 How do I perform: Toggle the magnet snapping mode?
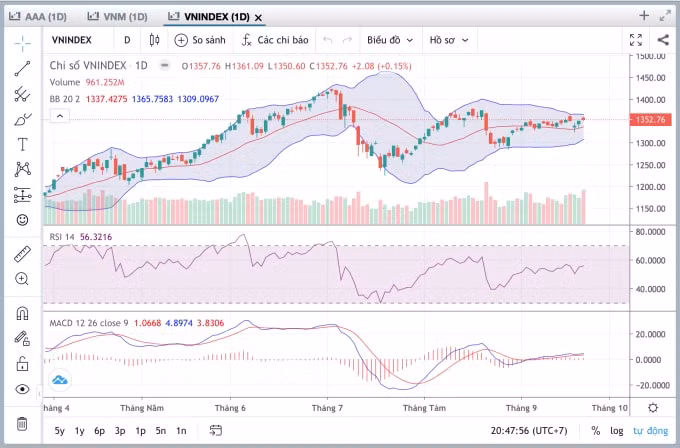click(x=22, y=313)
